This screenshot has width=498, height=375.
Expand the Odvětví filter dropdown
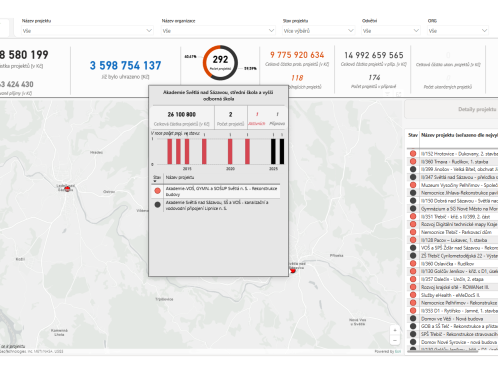pyautogui.click(x=391, y=31)
